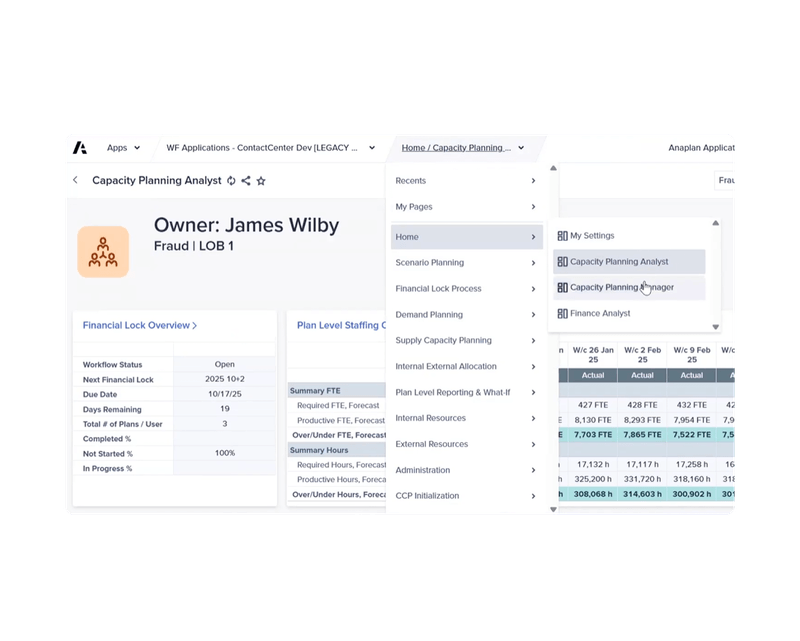Viewport: 800px width, 641px height.
Task: Click the 'W/c 26 Jan 25' column header
Action: (x=593, y=355)
